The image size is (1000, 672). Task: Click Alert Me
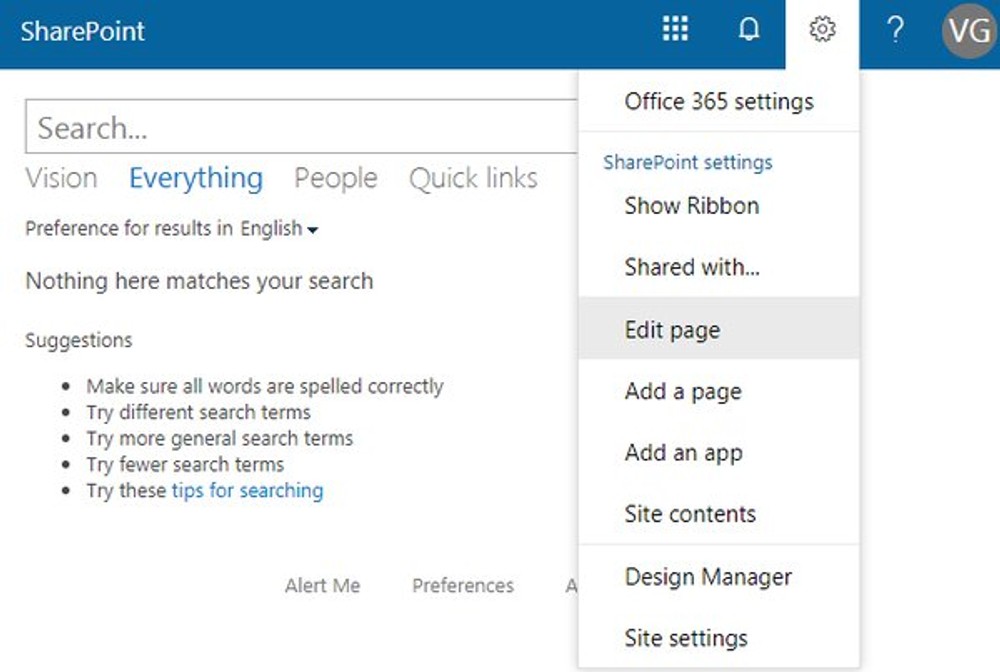coord(322,586)
